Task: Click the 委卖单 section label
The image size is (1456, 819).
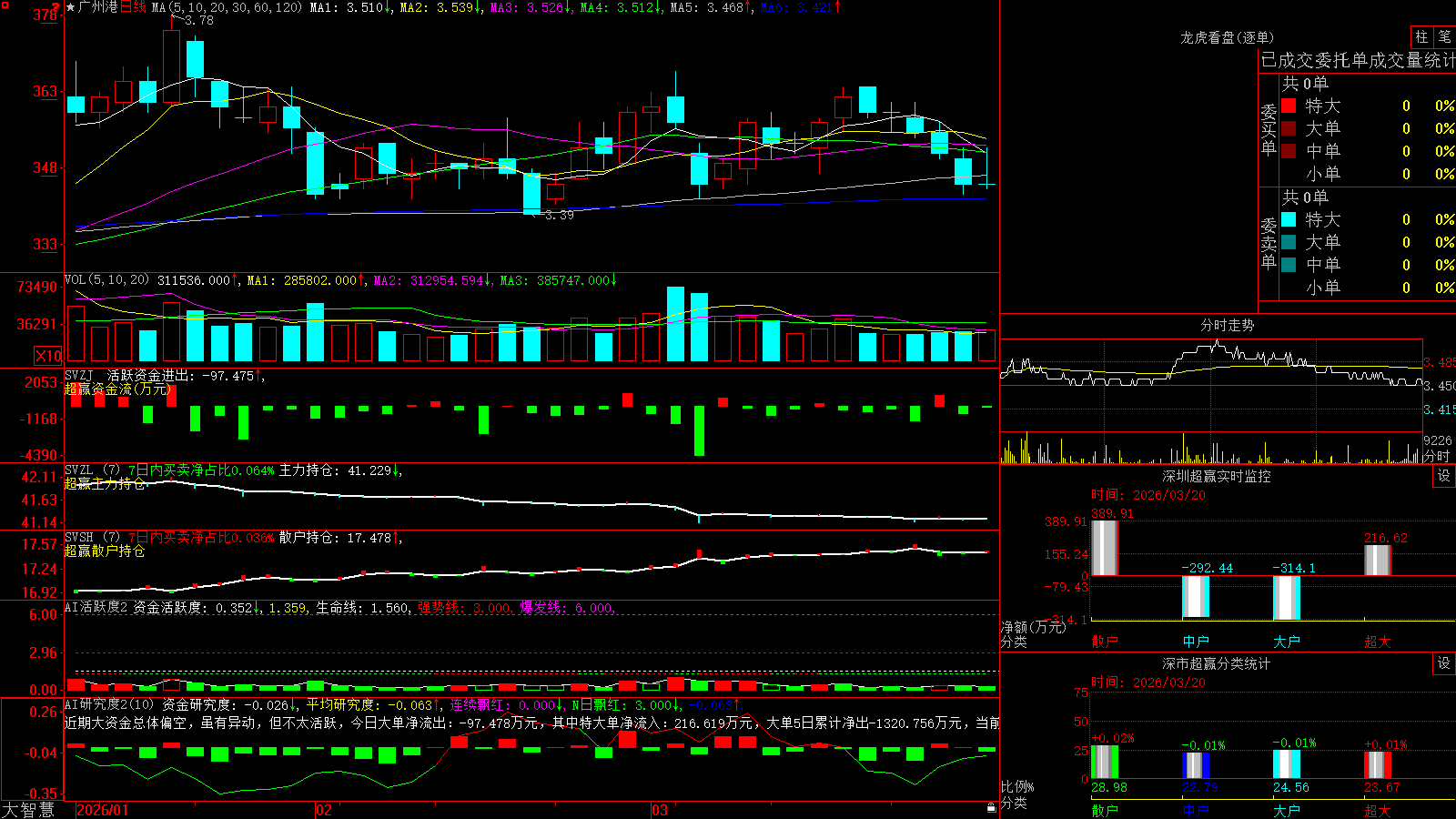Action: [x=1269, y=244]
